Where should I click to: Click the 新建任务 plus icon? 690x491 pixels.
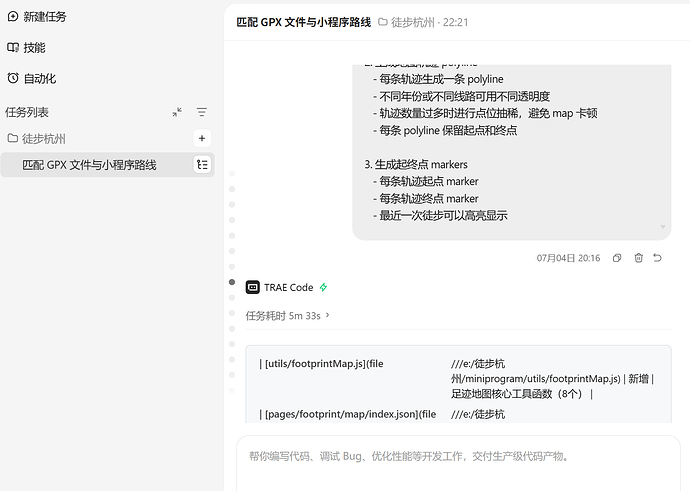tap(13, 17)
